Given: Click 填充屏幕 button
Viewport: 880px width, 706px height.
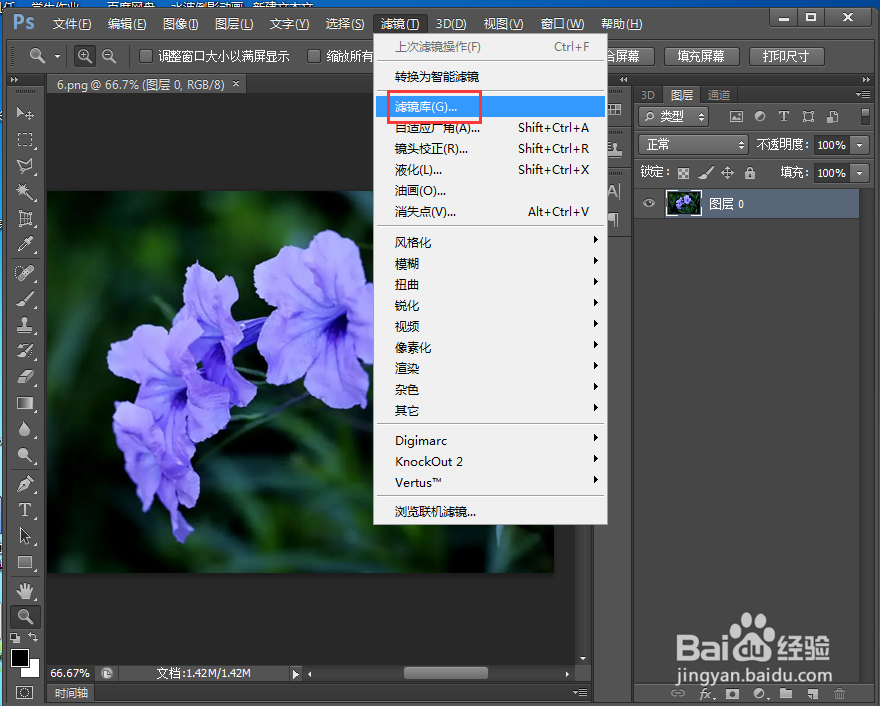Looking at the screenshot, I should 701,56.
